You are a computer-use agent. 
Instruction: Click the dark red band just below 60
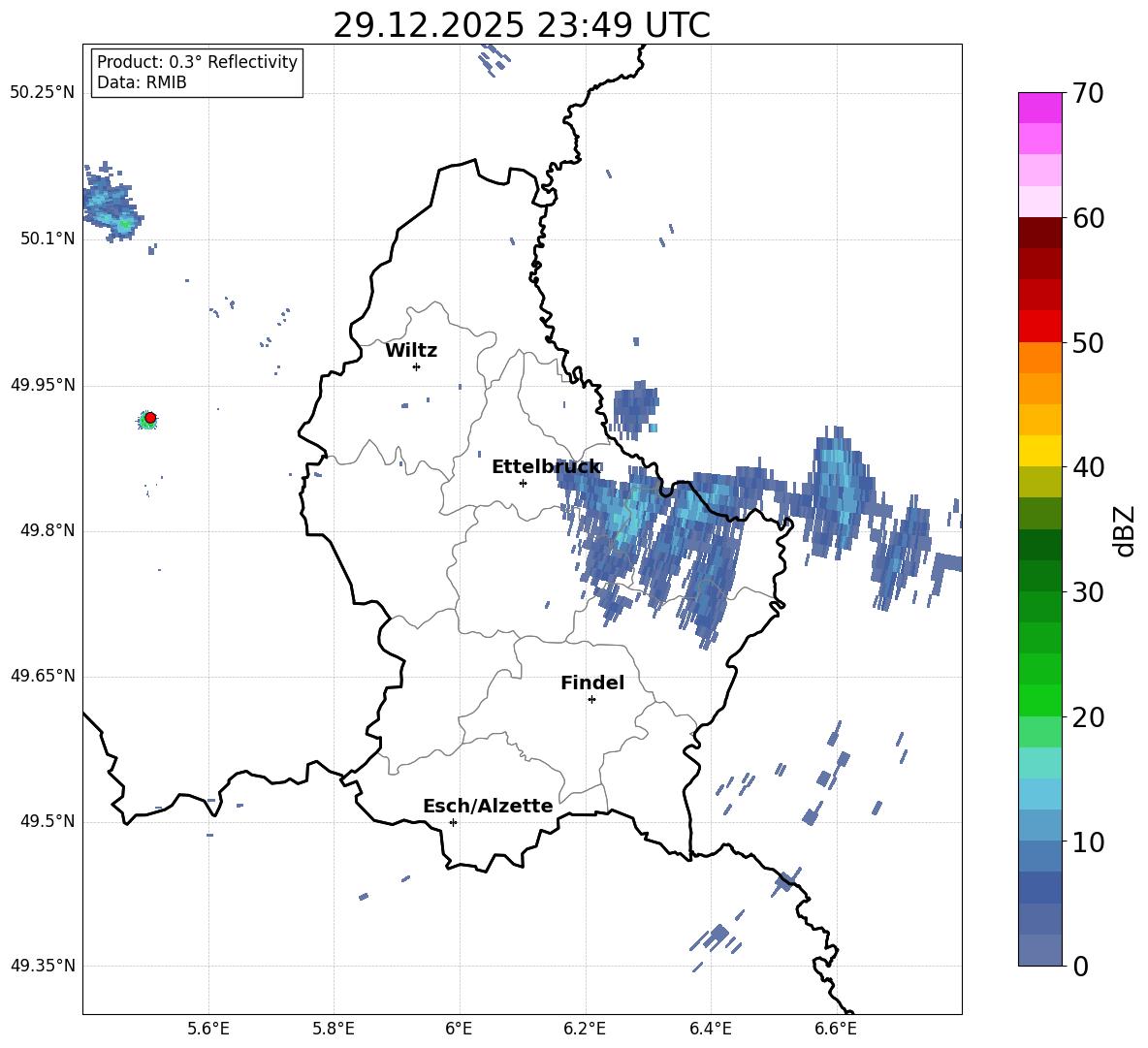[1039, 233]
